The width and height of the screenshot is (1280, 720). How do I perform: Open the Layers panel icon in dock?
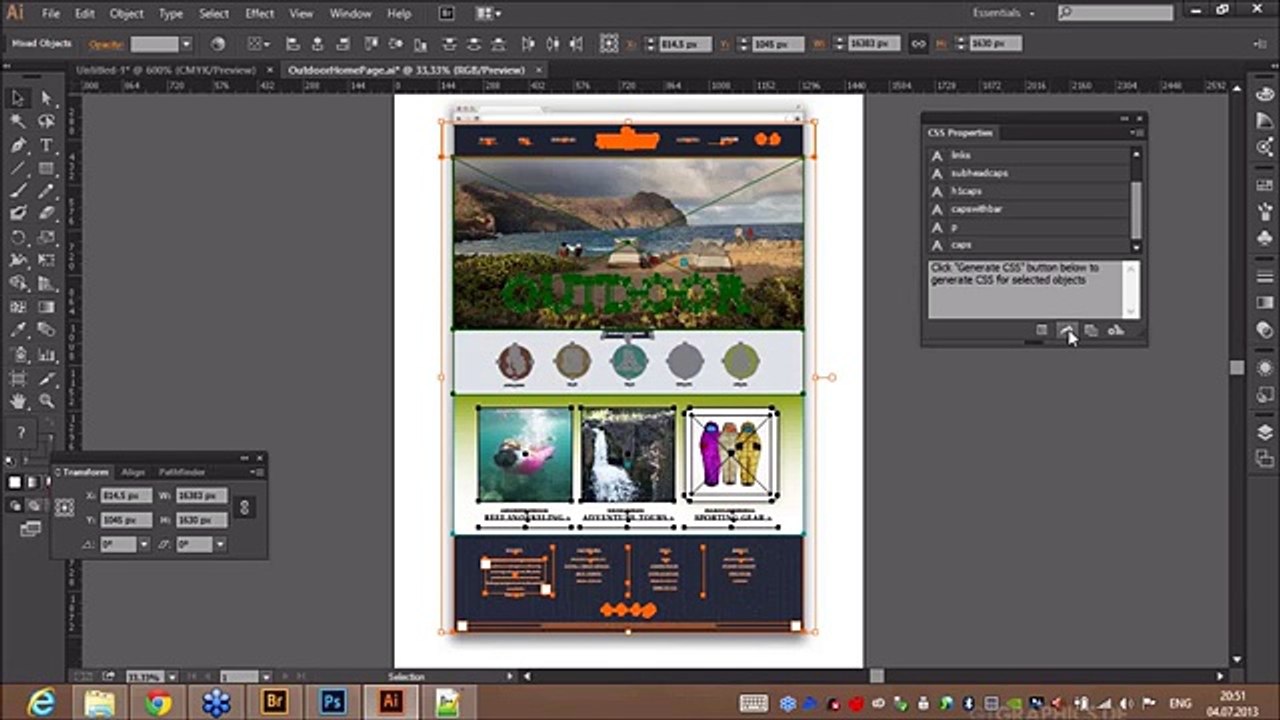pyautogui.click(x=1264, y=432)
